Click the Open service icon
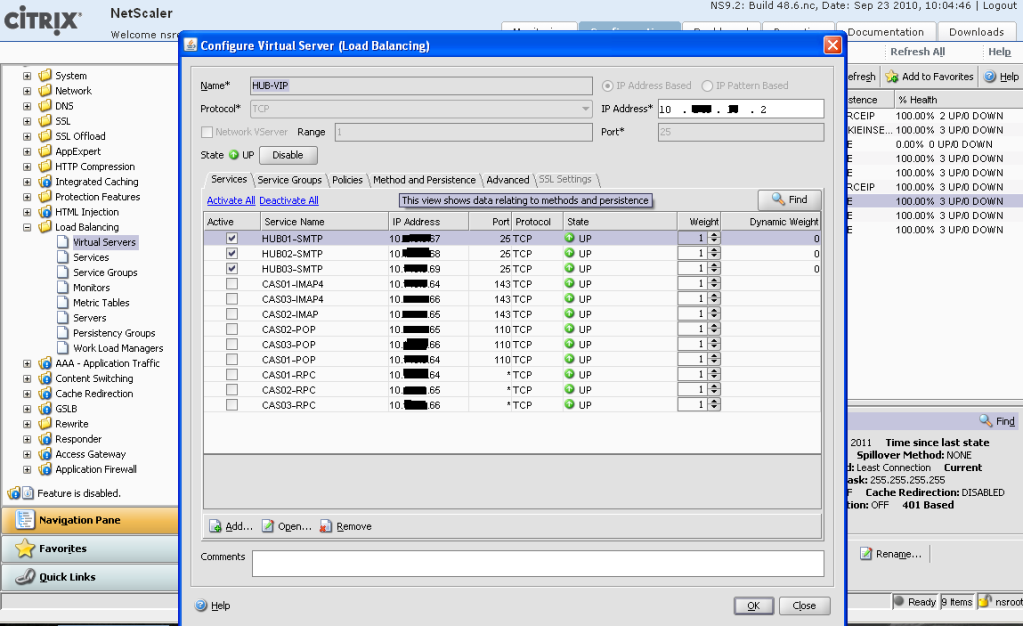Screen dimensions: 1023x626 pyautogui.click(x=267, y=526)
